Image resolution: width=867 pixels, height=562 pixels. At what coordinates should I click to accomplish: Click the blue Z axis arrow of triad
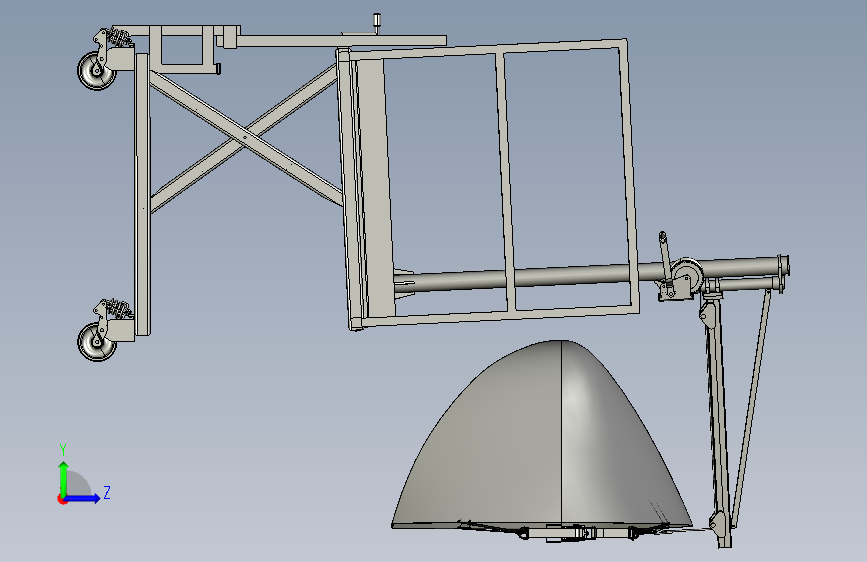coord(83,498)
